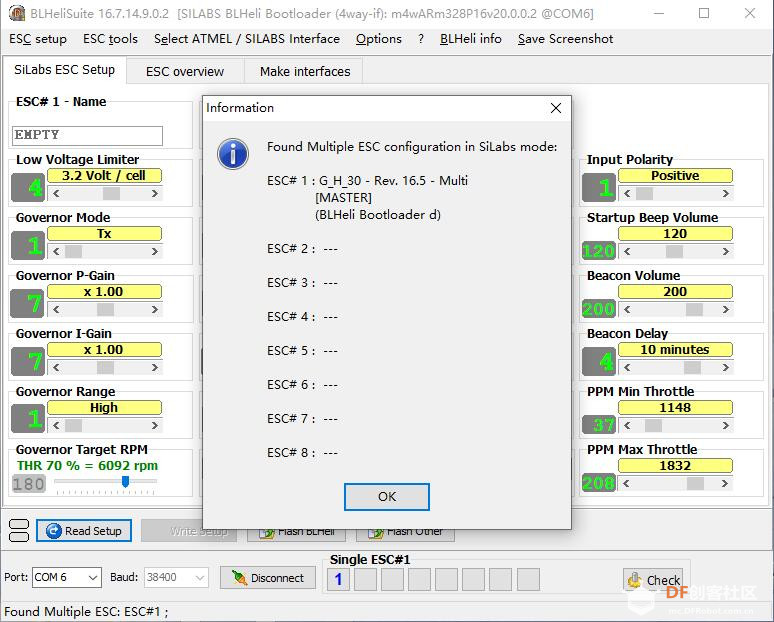Decrease PPM Max Throttle with left arrow
The image size is (774, 622).
[x=626, y=483]
